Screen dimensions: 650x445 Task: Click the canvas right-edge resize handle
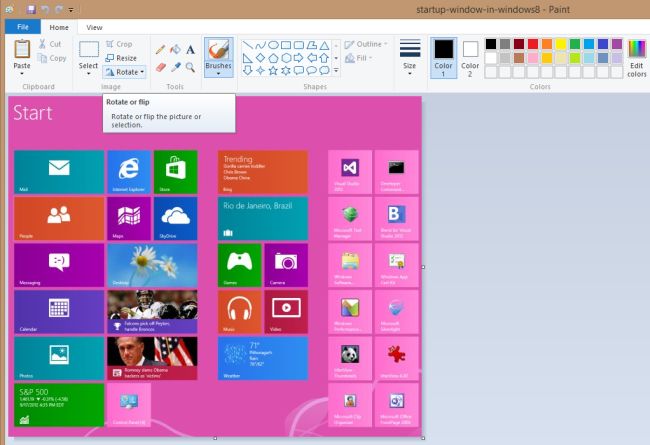pos(423,267)
